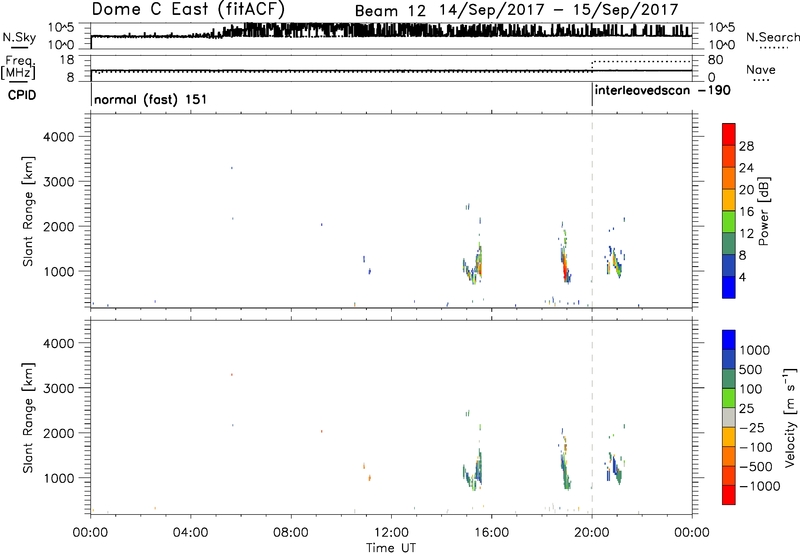Click the '04:00' time axis tick label

click(x=191, y=533)
